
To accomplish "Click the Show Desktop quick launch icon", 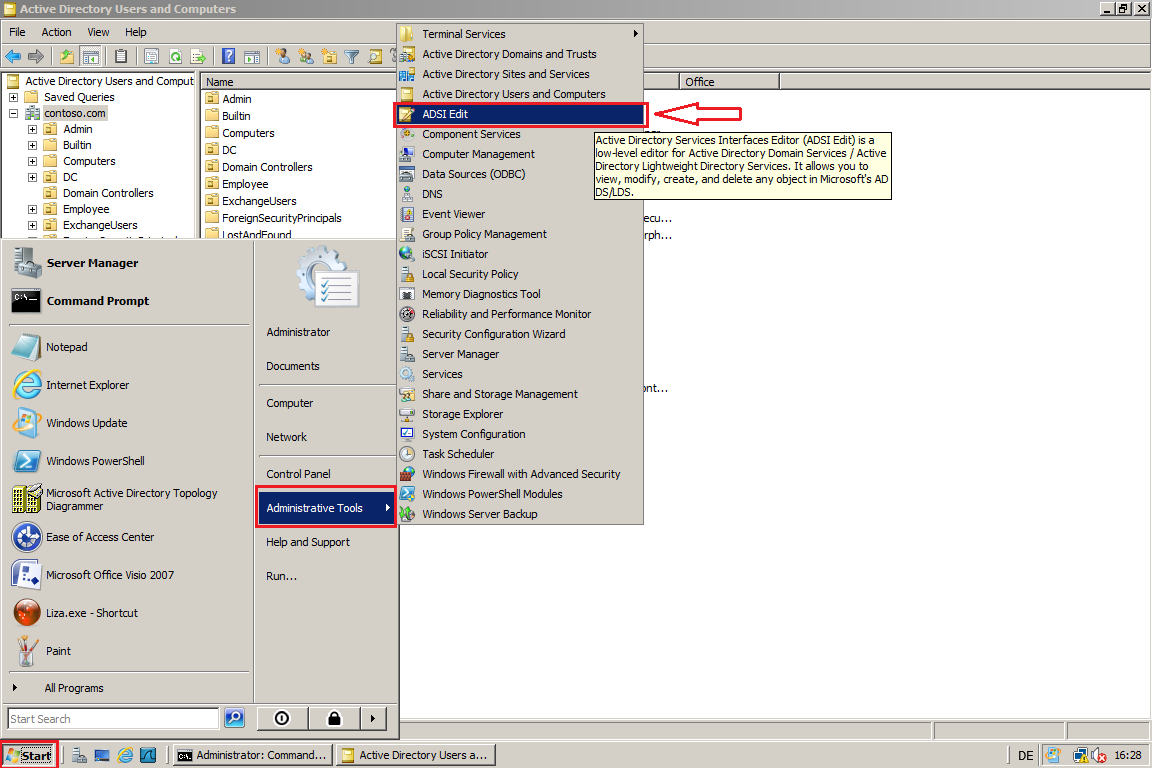I will [102, 755].
